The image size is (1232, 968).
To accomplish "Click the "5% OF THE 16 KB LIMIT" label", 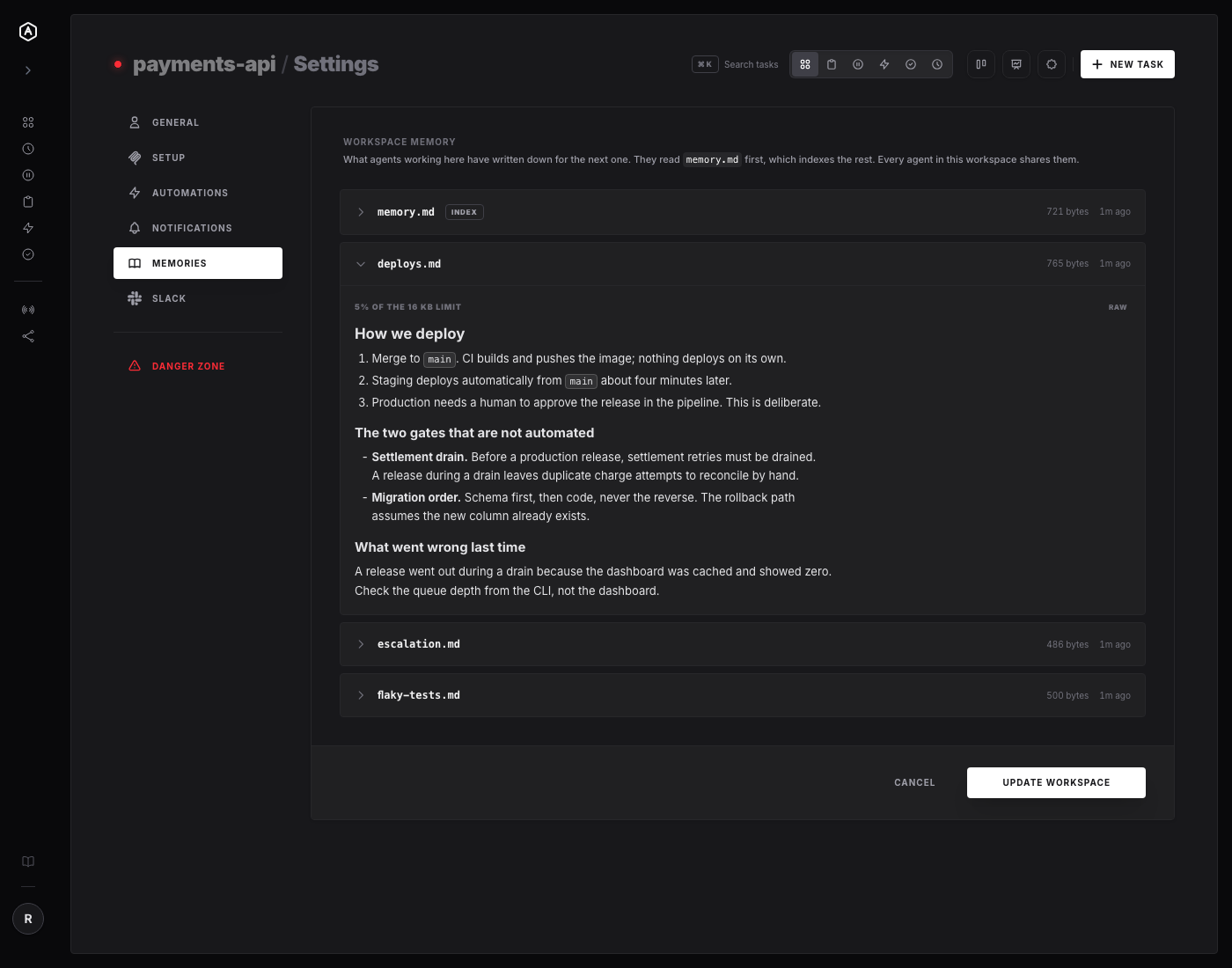I will [407, 307].
